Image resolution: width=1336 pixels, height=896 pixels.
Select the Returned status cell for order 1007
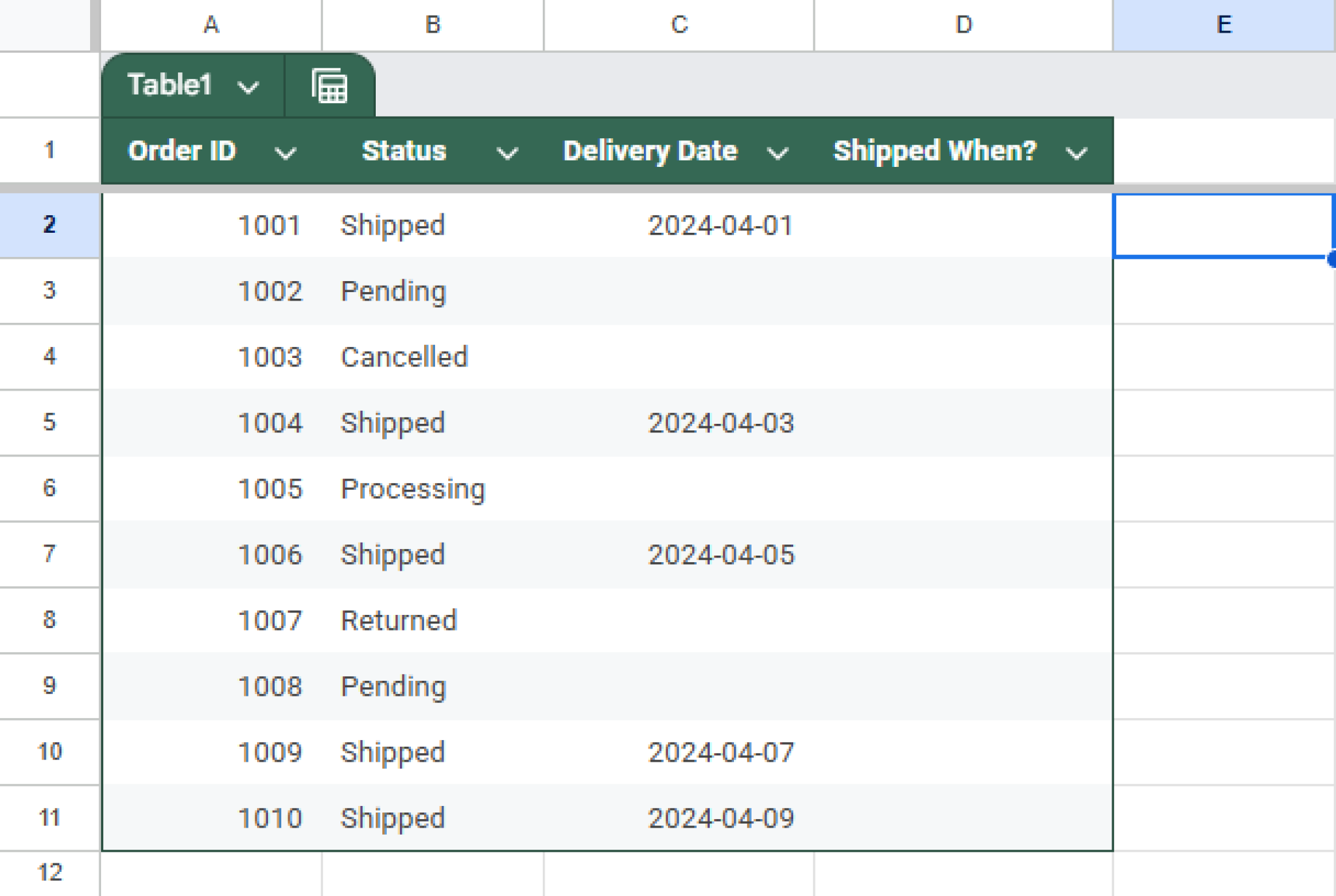(431, 620)
